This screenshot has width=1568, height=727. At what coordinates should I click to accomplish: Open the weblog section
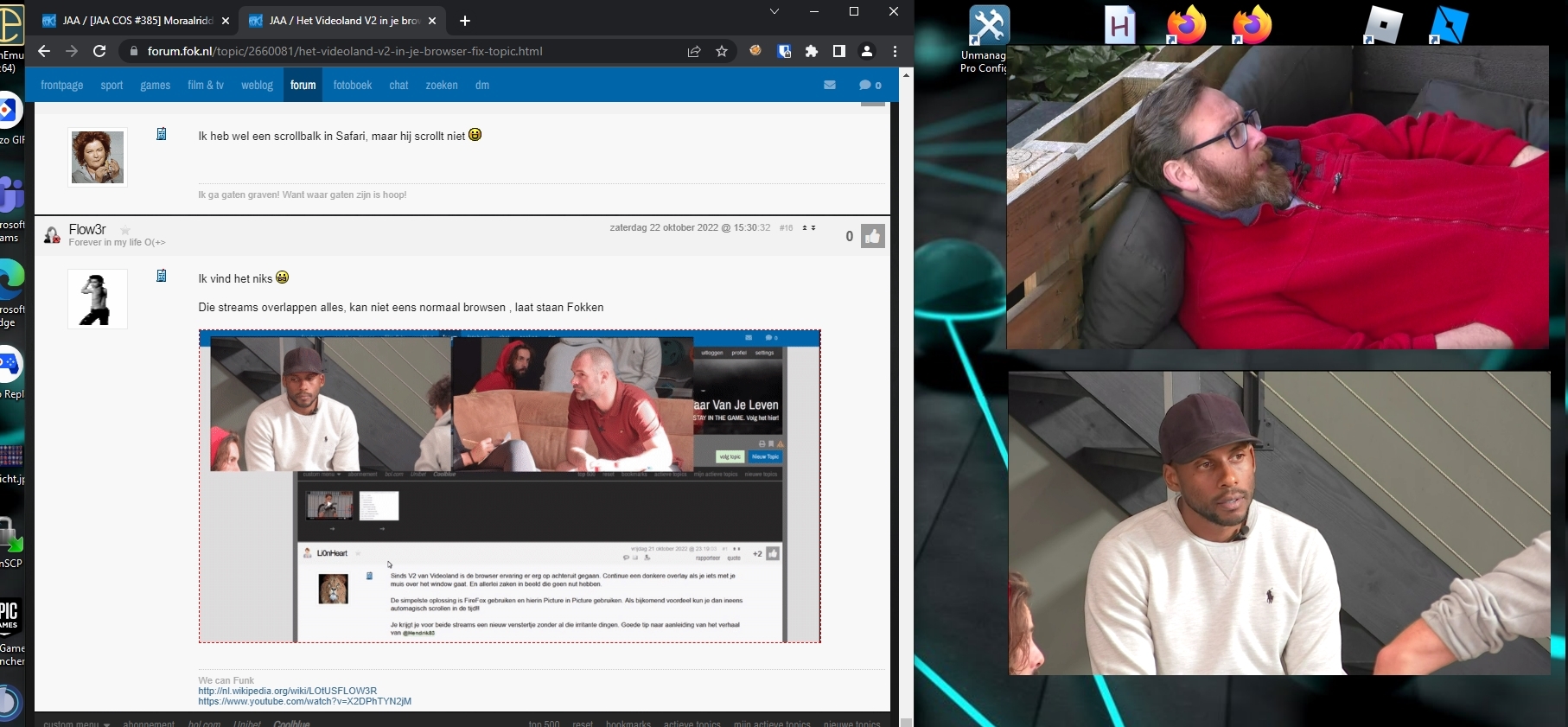pyautogui.click(x=257, y=85)
